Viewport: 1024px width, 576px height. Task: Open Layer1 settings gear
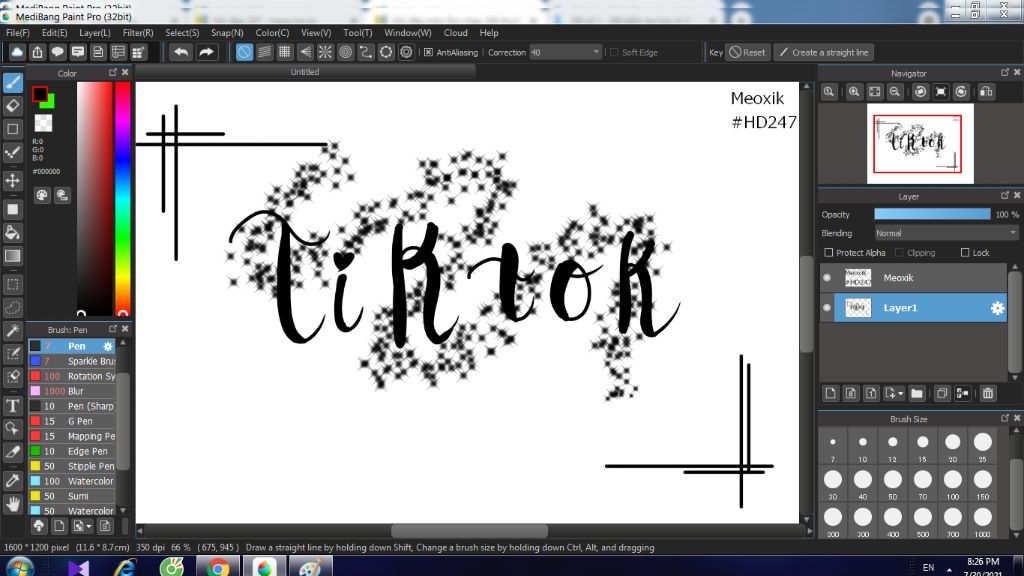point(997,308)
